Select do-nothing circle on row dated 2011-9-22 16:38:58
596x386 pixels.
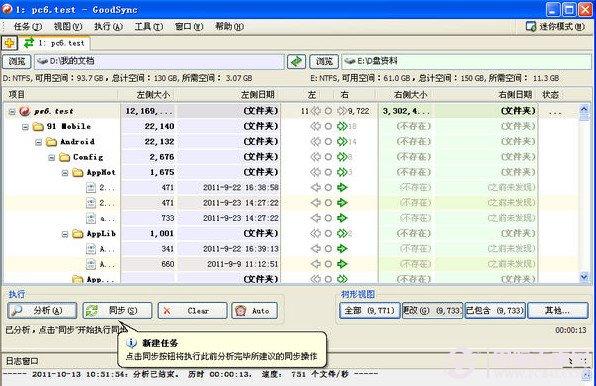(x=328, y=187)
